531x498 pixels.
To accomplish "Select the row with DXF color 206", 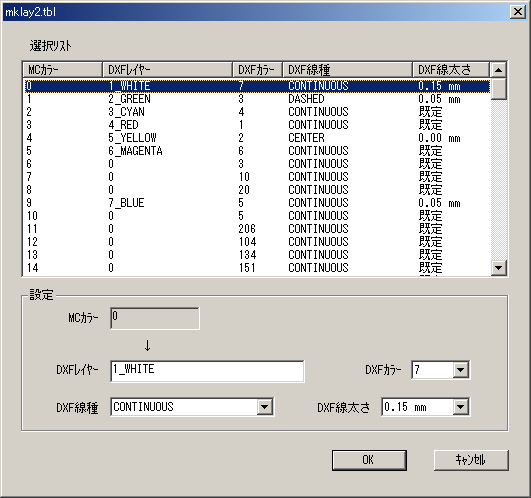I will click(257, 229).
